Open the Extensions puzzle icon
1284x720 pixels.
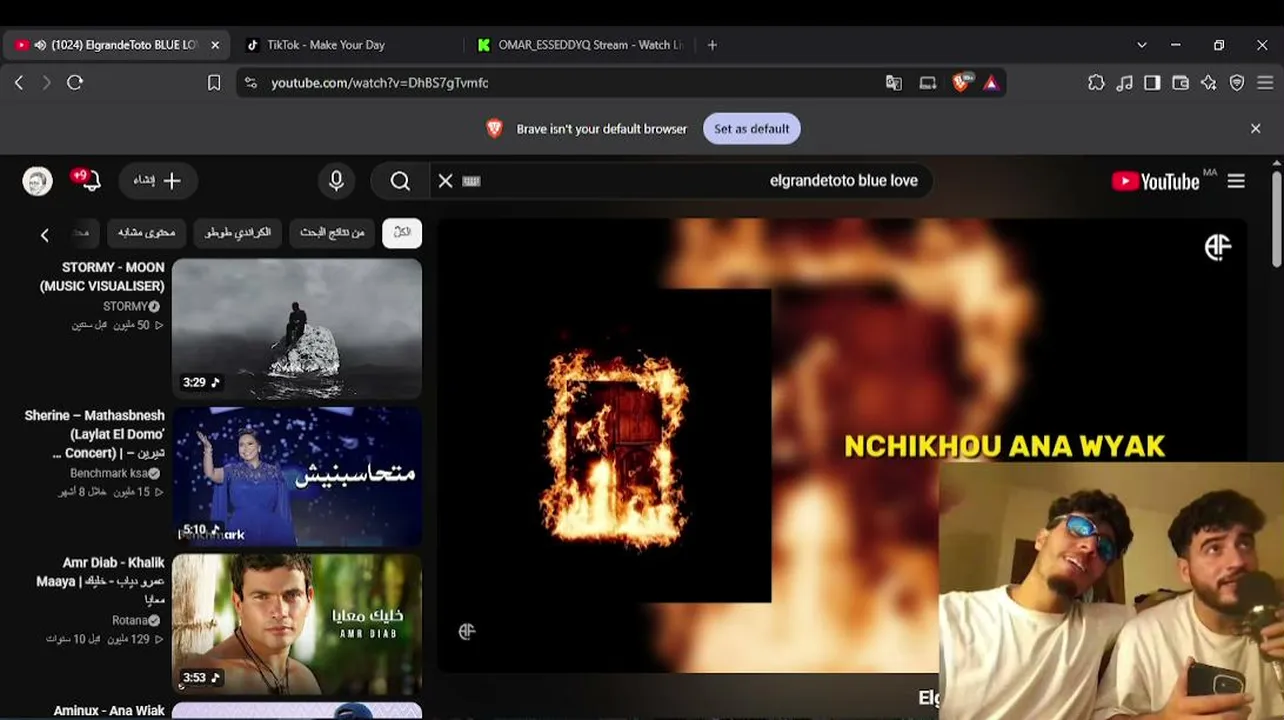point(1097,83)
